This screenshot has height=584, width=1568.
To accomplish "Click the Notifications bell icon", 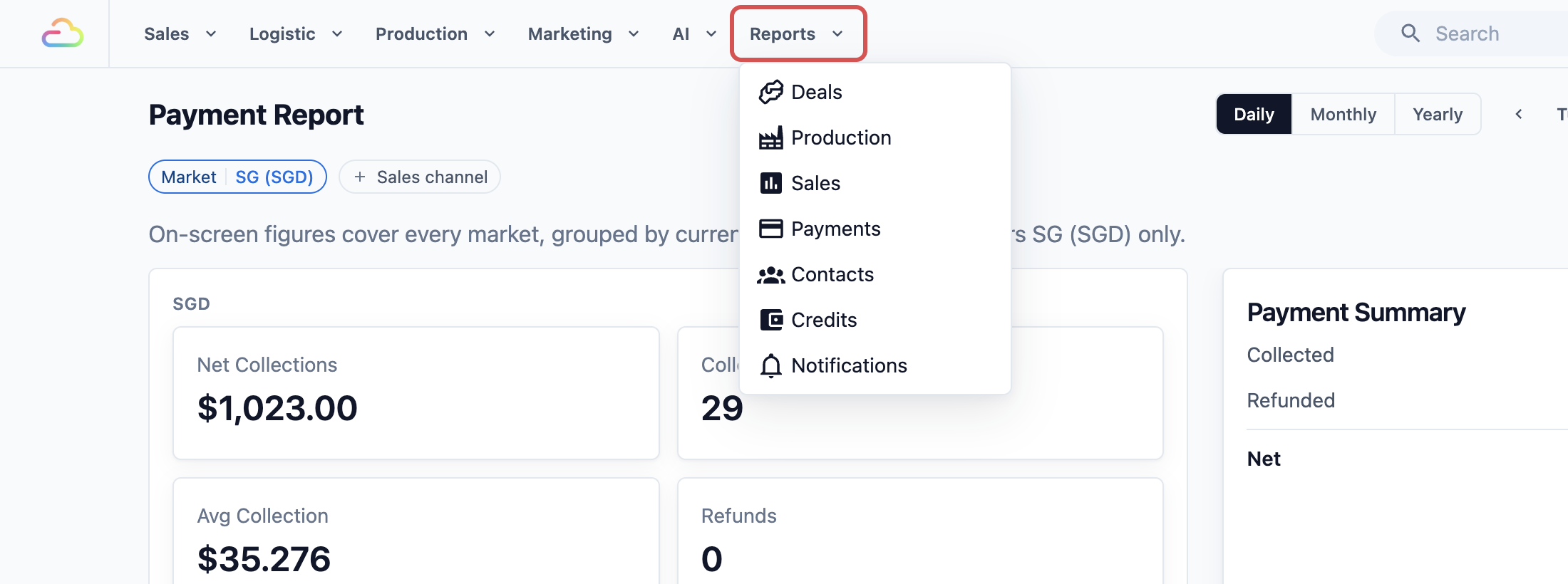I will coord(770,365).
